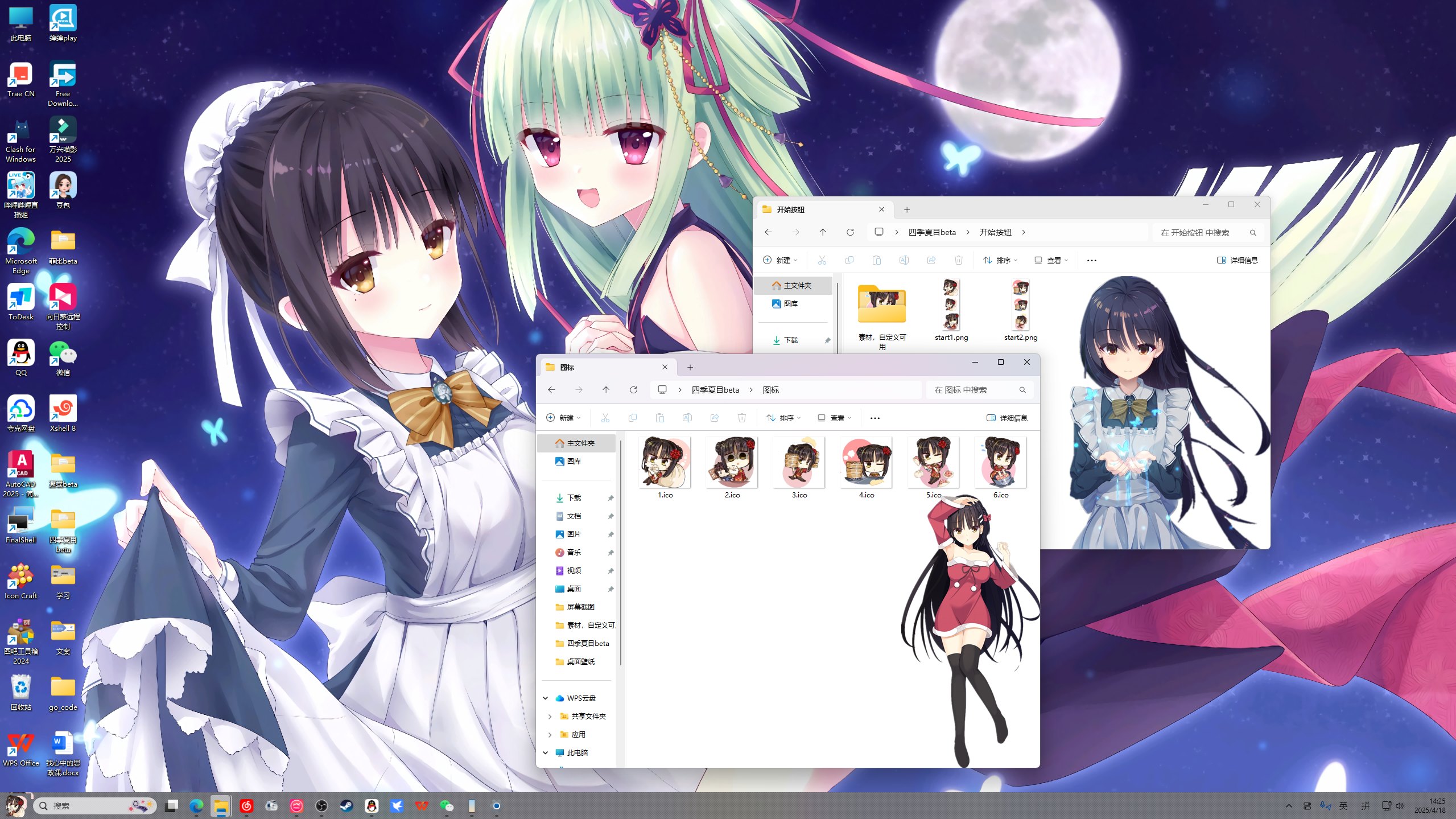1456x819 pixels.
Task: Open NetEase Cloud Music in taskbar
Action: click(x=246, y=806)
